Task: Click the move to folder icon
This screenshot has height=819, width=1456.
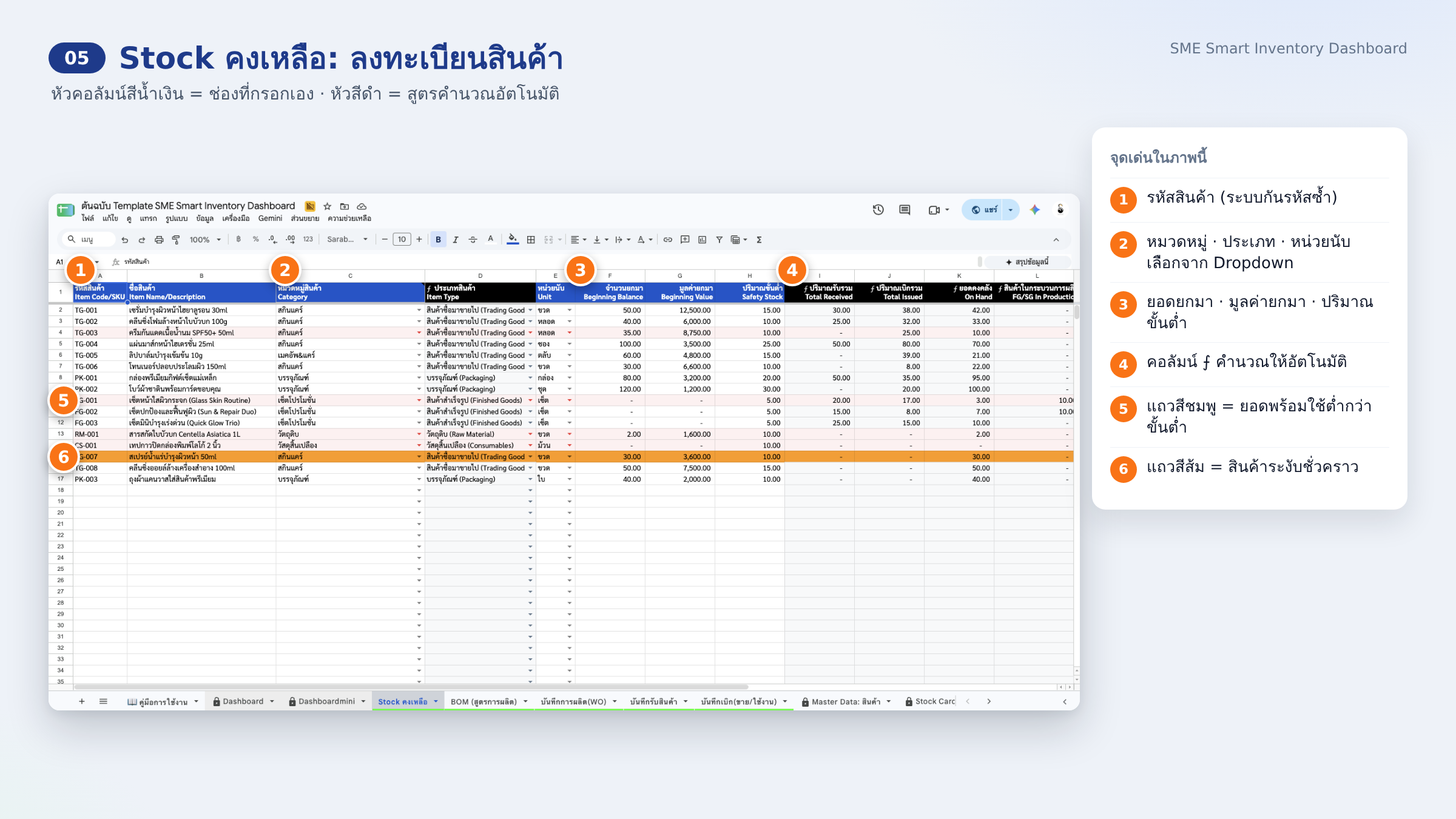Action: click(x=345, y=206)
